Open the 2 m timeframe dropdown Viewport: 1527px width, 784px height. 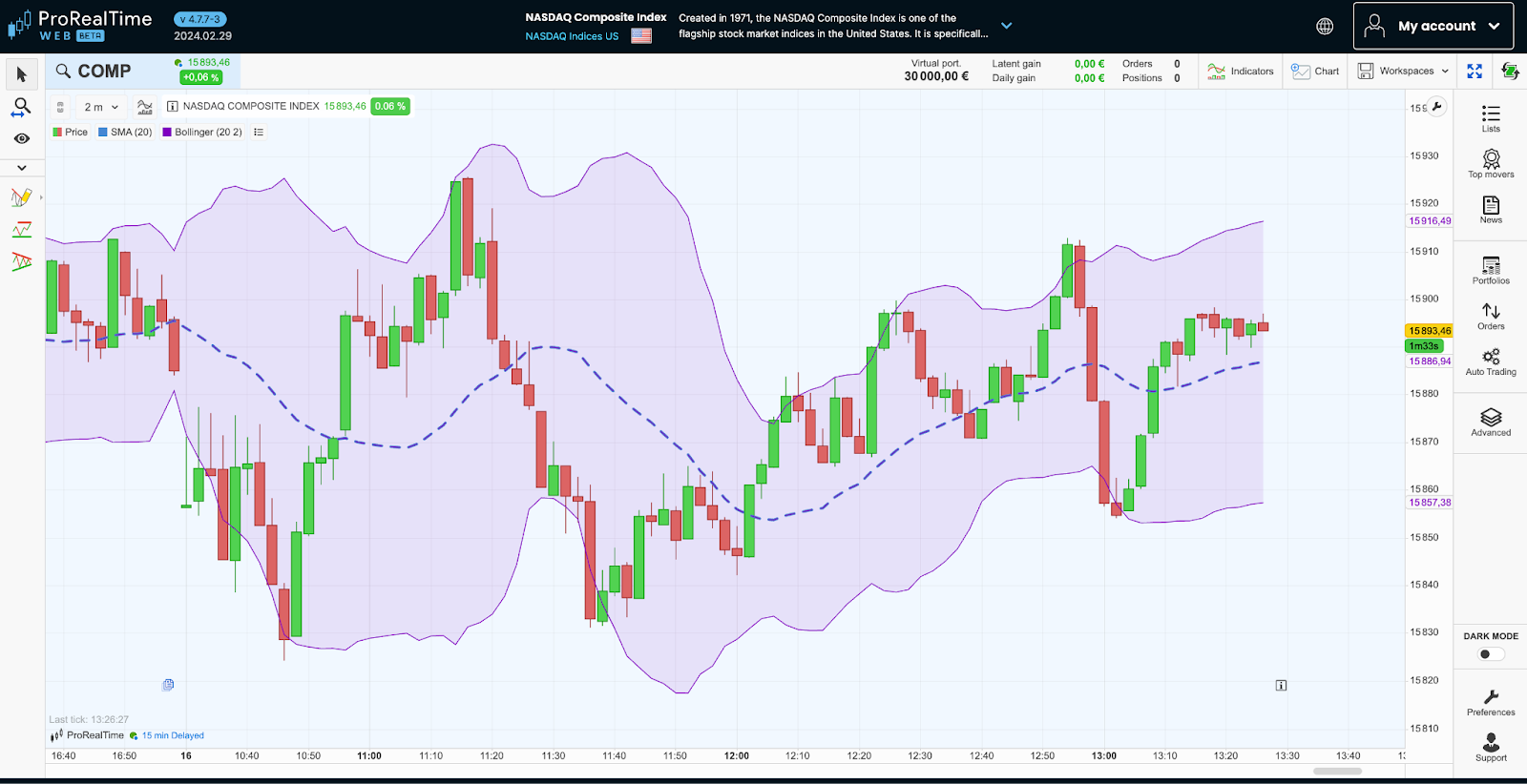(101, 107)
